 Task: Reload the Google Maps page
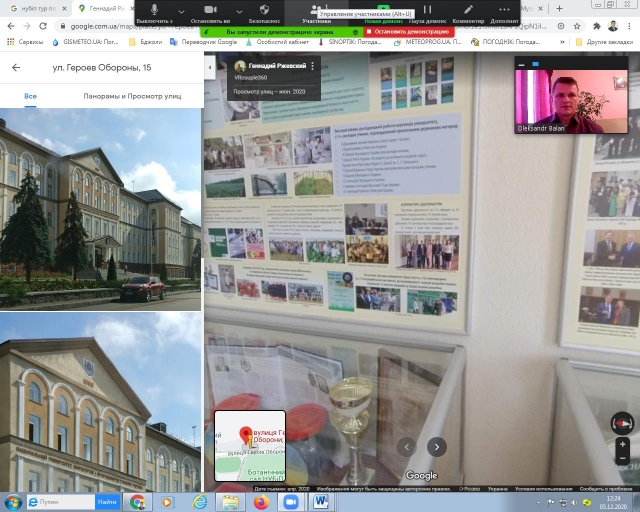(x=43, y=26)
